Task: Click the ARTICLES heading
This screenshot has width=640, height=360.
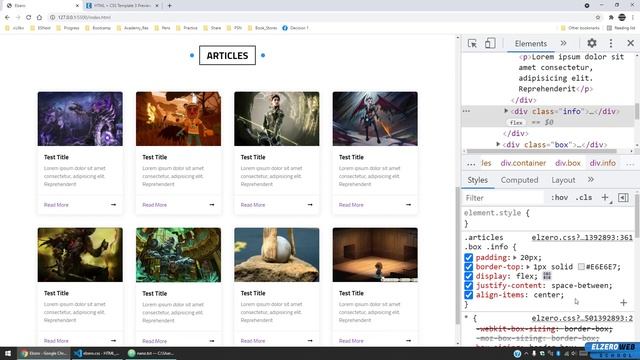Action: 227,56
